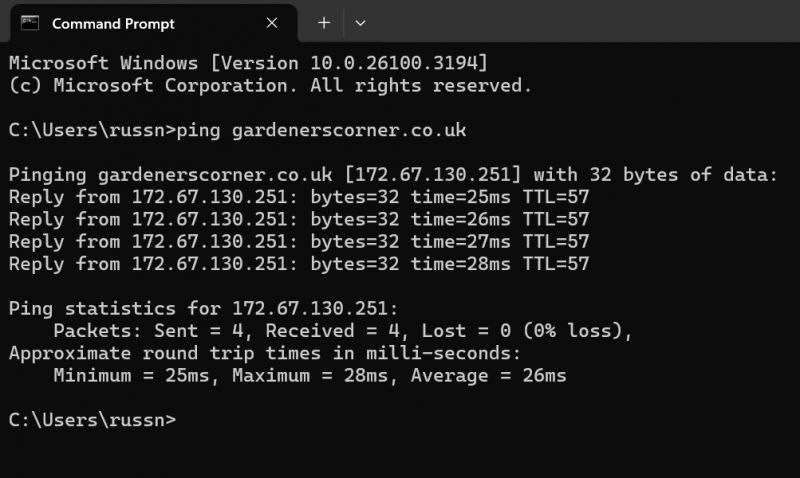Click the Microsoft Windows version line
This screenshot has height=478, width=800.
(x=249, y=62)
